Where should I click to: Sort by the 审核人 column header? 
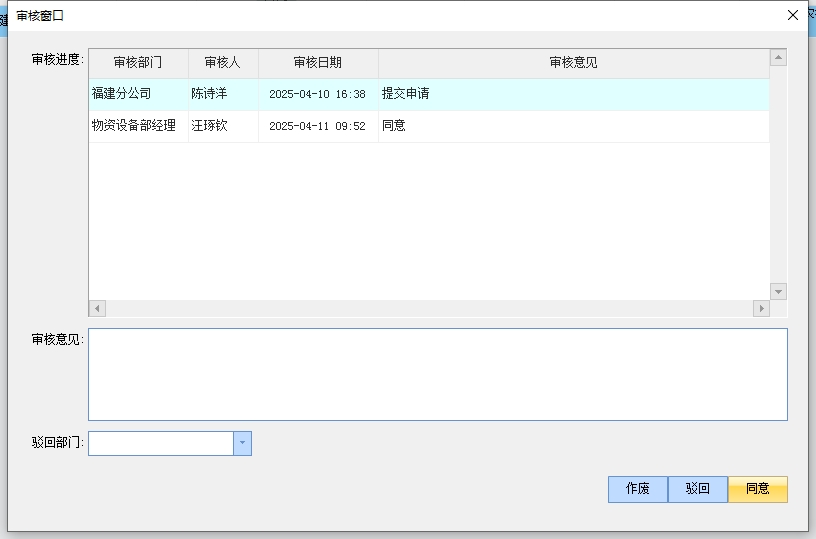click(223, 63)
